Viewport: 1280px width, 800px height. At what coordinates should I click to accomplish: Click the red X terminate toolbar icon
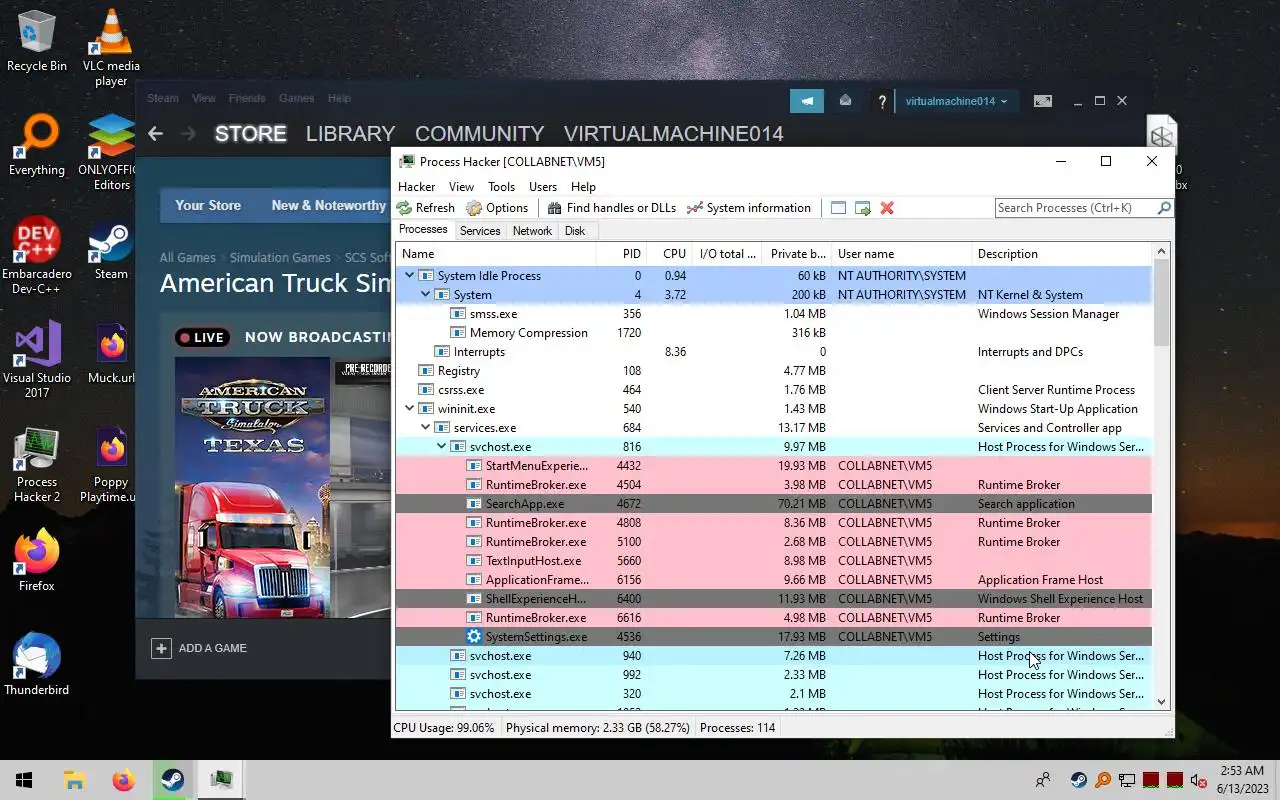click(x=887, y=208)
